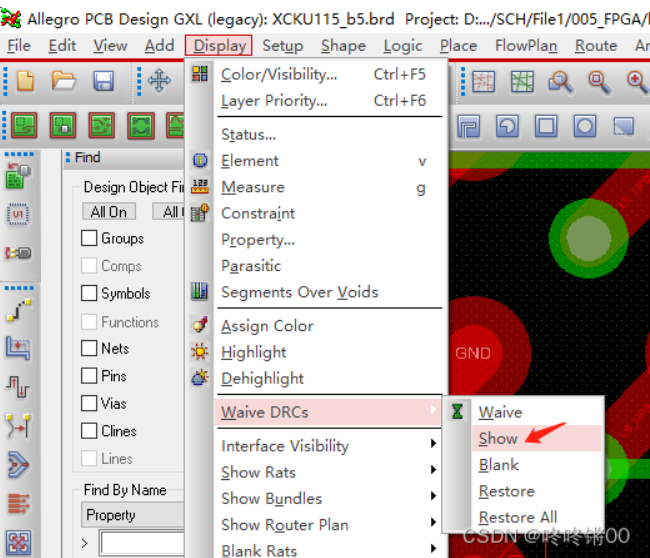This screenshot has height=558, width=650.
Task: Click the red grid toggle toolbar icon
Action: coord(483,82)
